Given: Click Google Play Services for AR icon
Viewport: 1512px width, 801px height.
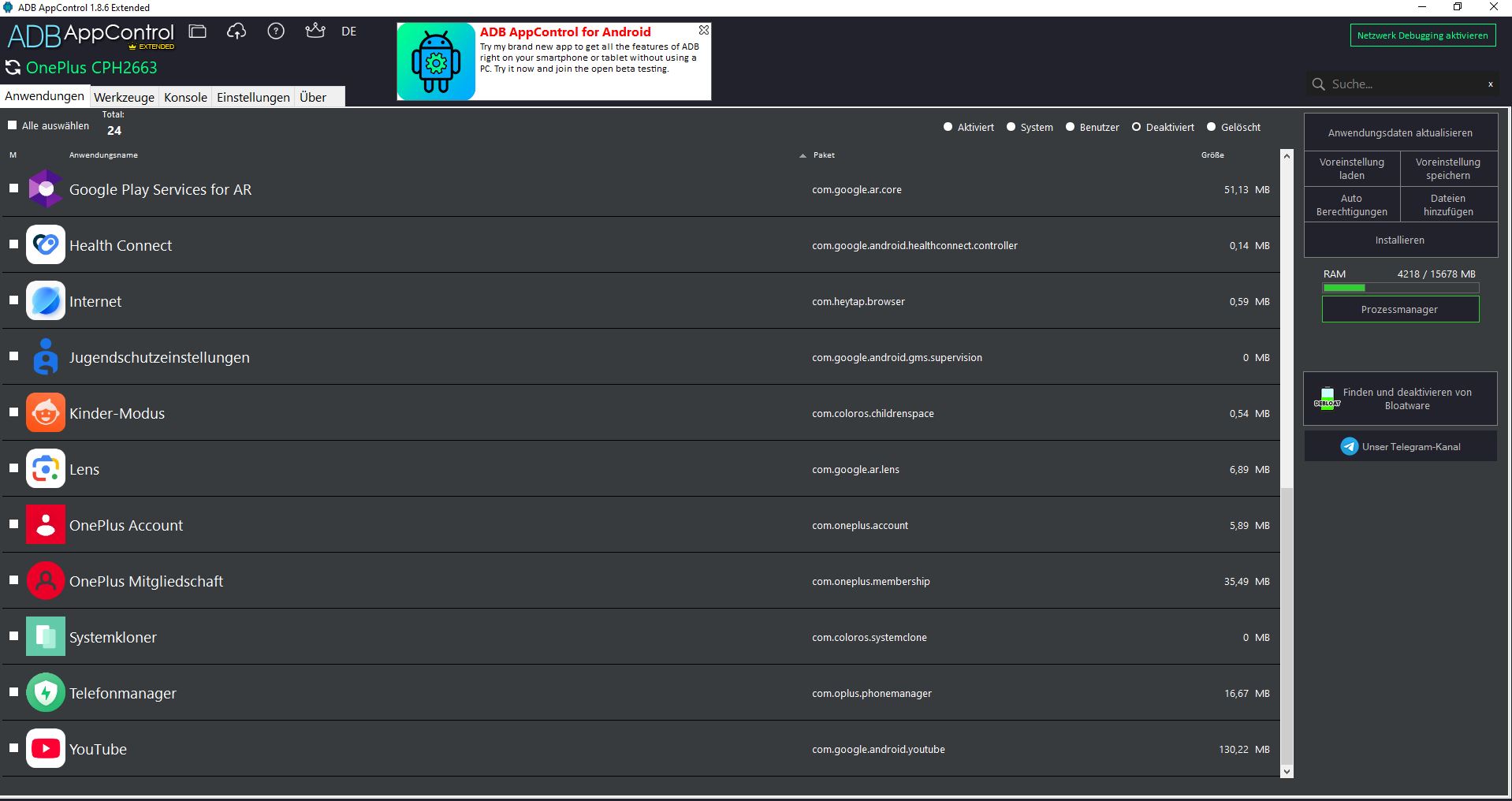Looking at the screenshot, I should coord(46,189).
